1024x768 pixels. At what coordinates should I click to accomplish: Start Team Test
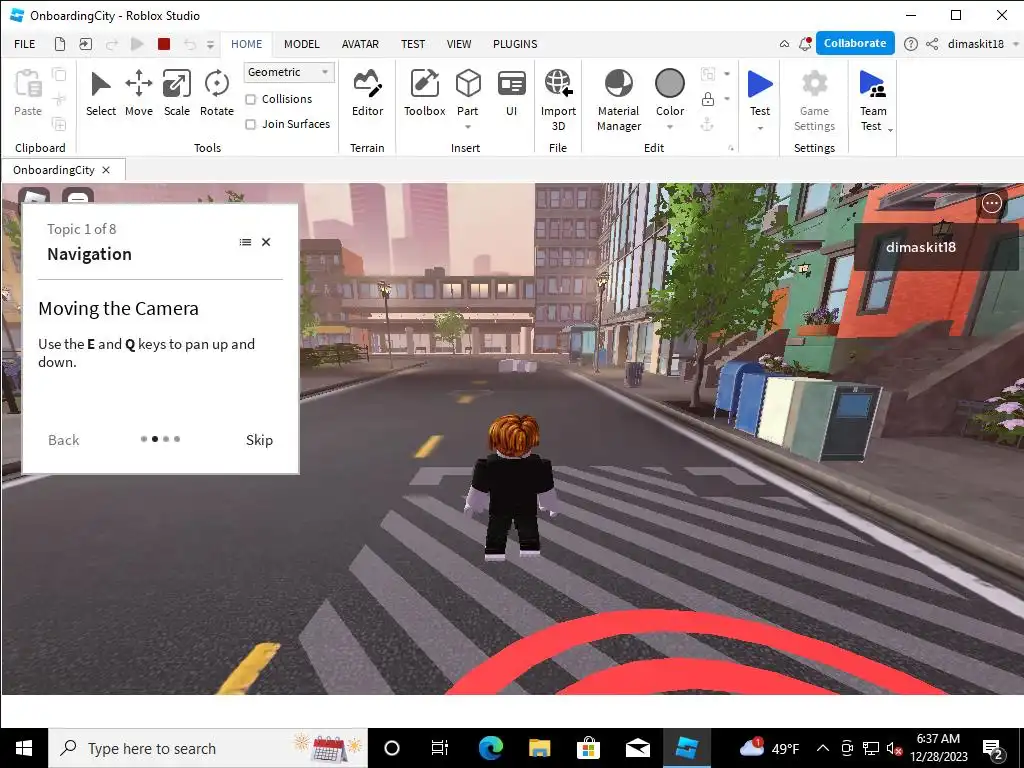click(872, 99)
